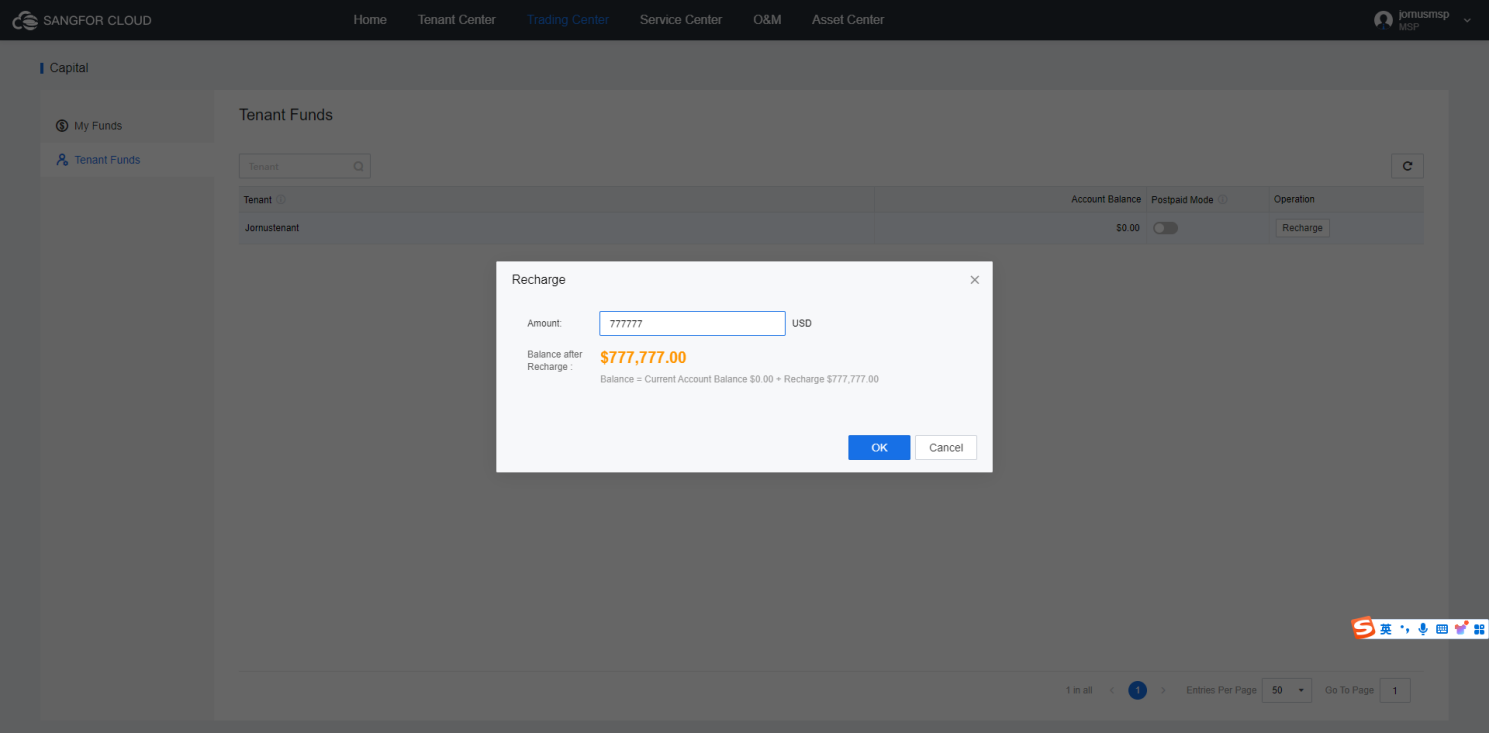The image size is (1489, 733).
Task: Confirm recharge with OK button
Action: [x=879, y=447]
